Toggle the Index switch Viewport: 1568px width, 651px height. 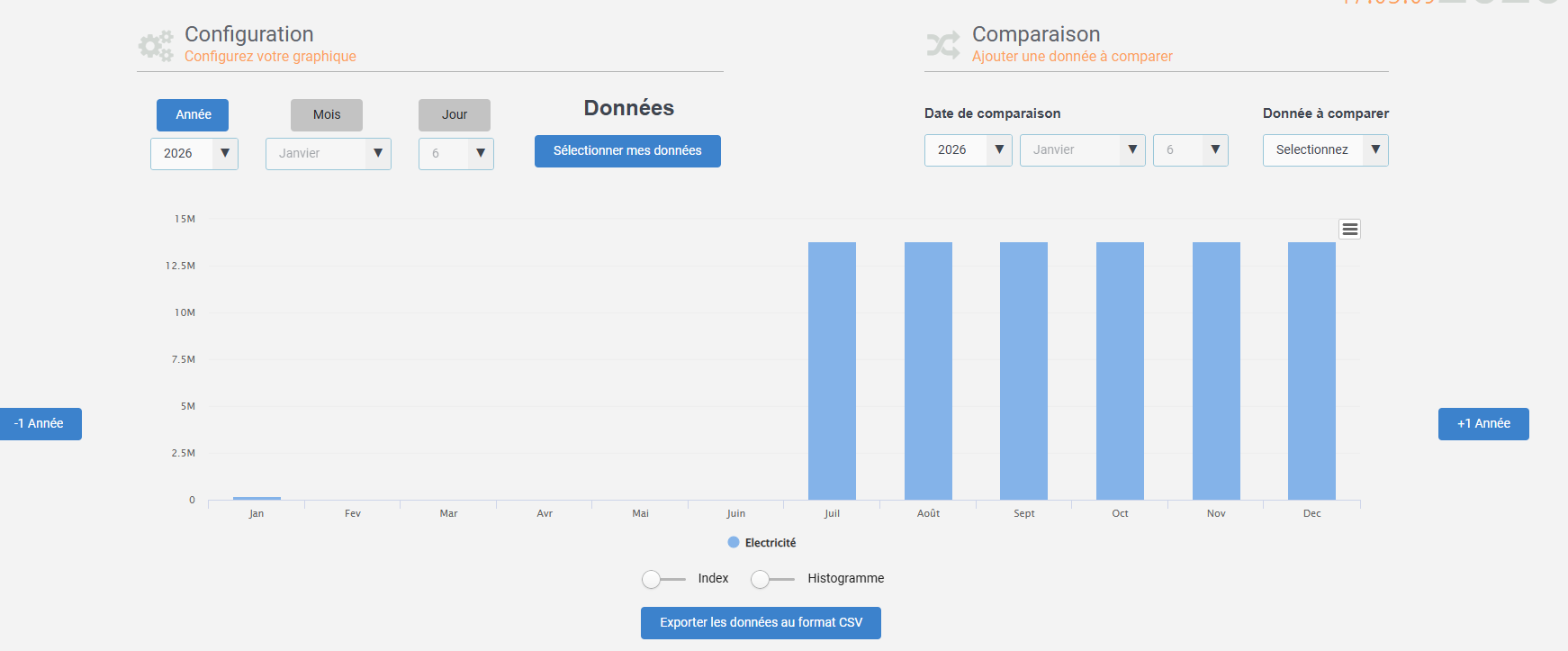click(x=663, y=579)
